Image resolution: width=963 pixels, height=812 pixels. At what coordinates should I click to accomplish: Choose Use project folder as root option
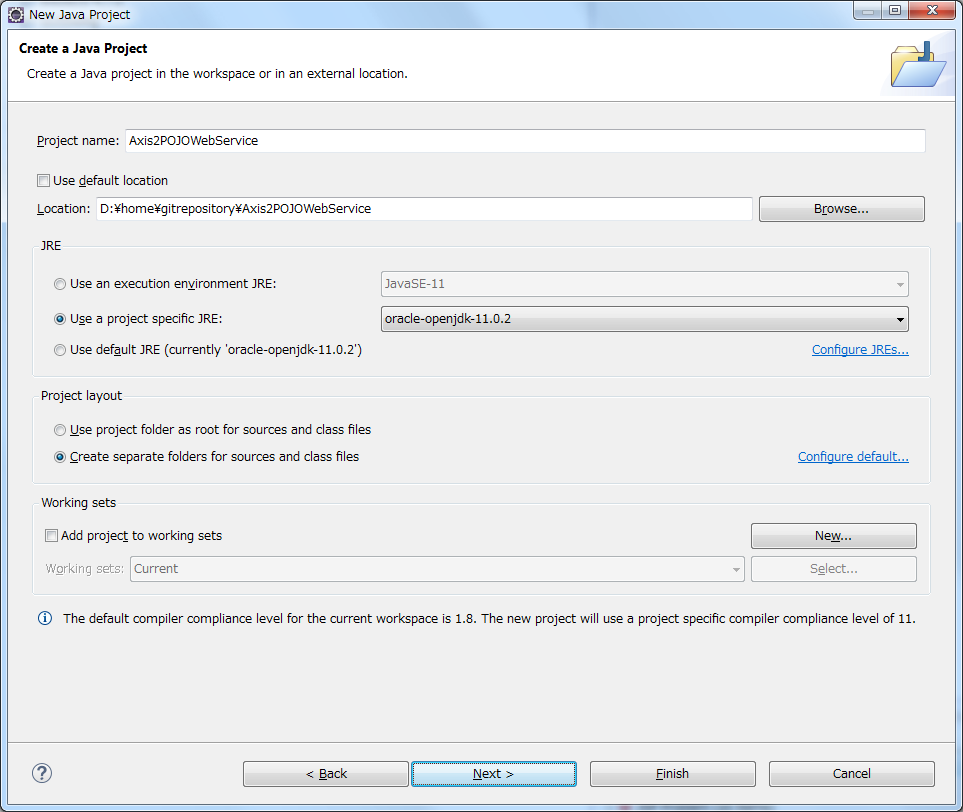coord(60,430)
